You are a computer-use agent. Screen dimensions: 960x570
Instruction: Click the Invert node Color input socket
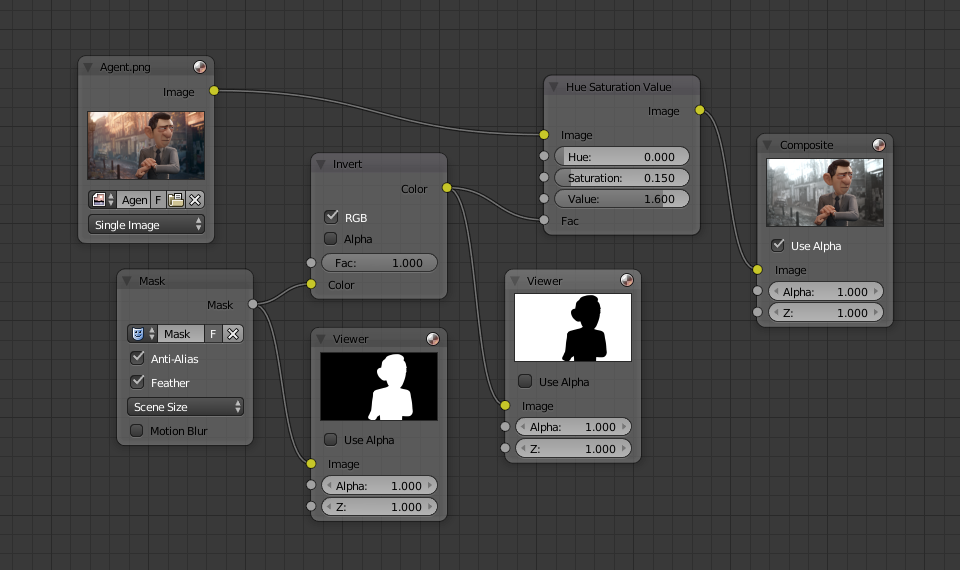(x=311, y=284)
